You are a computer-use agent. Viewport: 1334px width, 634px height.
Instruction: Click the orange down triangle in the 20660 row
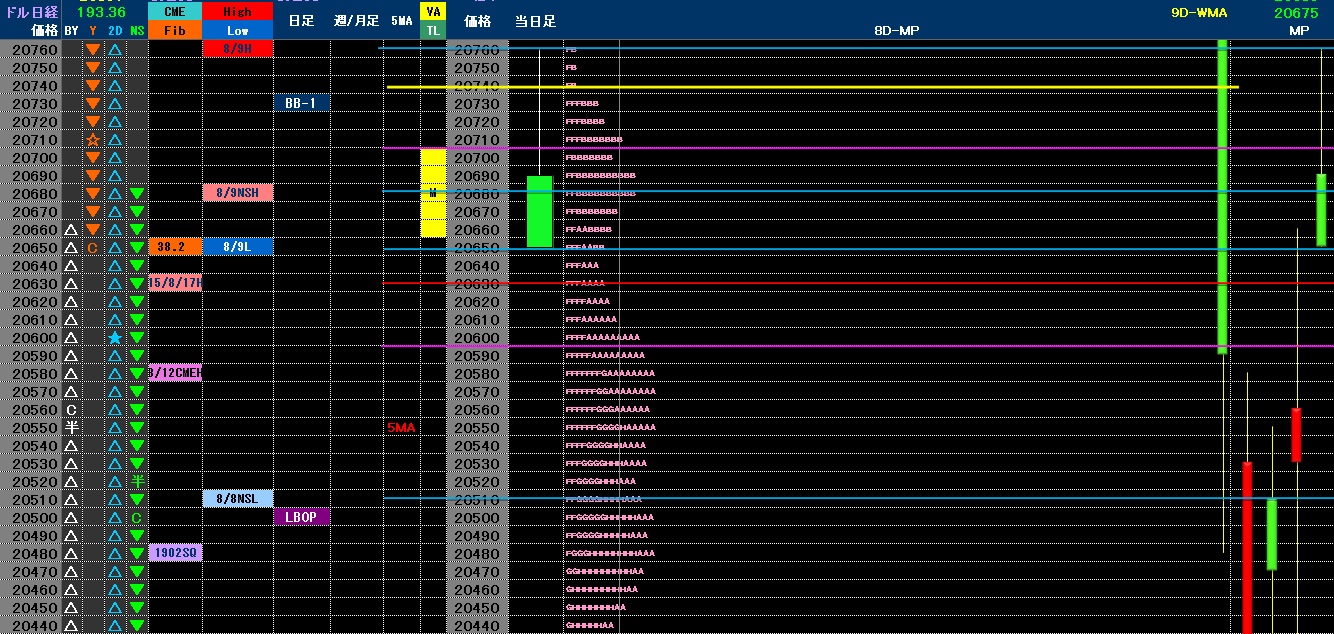pyautogui.click(x=93, y=230)
